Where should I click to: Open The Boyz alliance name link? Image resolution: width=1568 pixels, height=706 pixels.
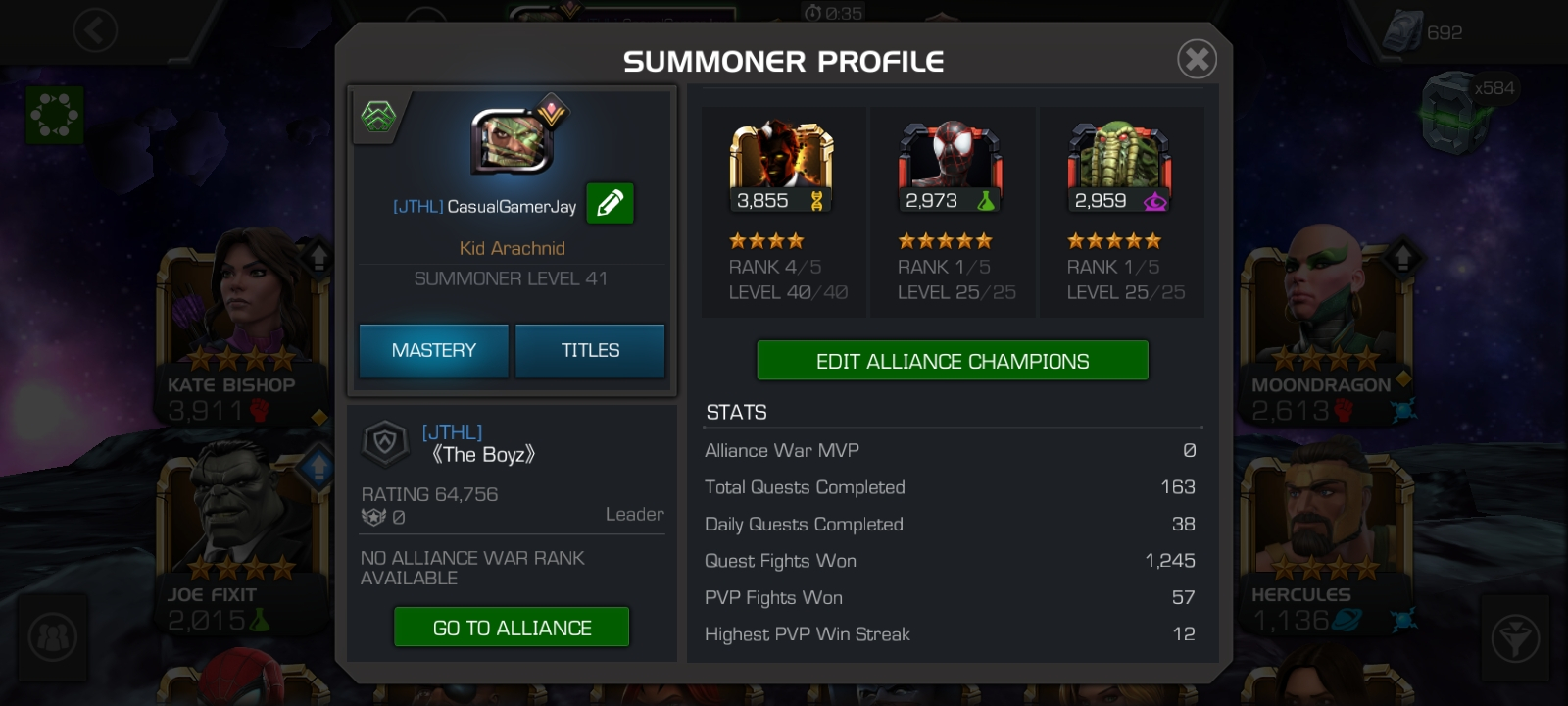tap(482, 454)
